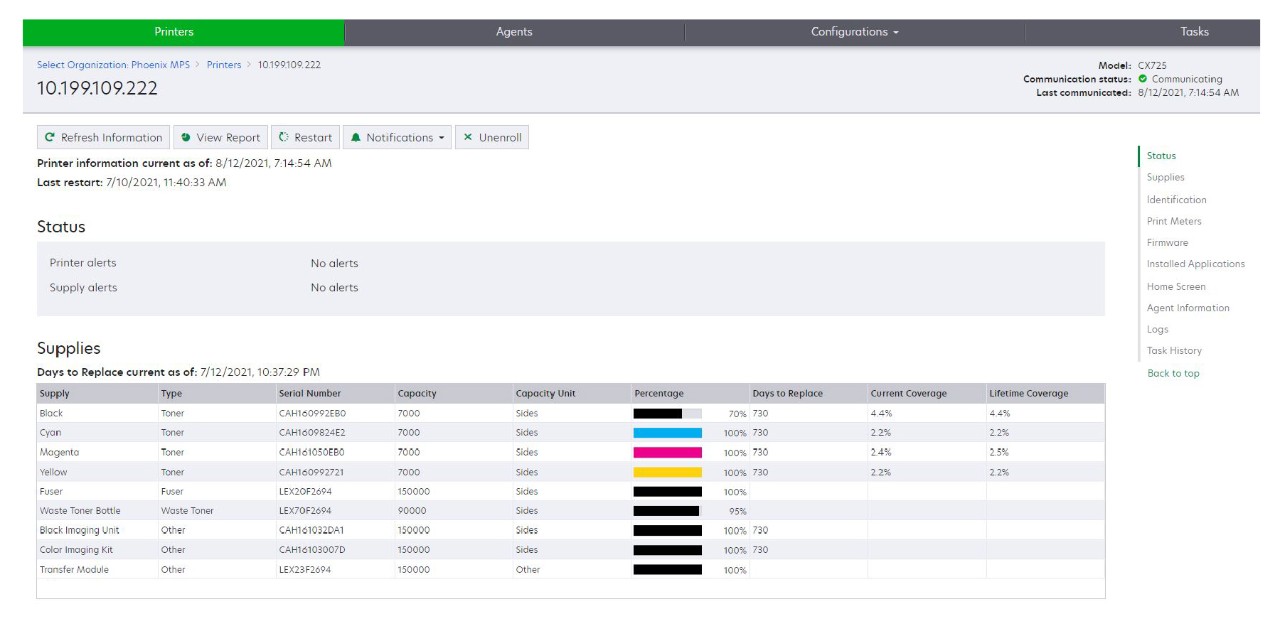
Task: Click Back to top link
Action: [1173, 373]
